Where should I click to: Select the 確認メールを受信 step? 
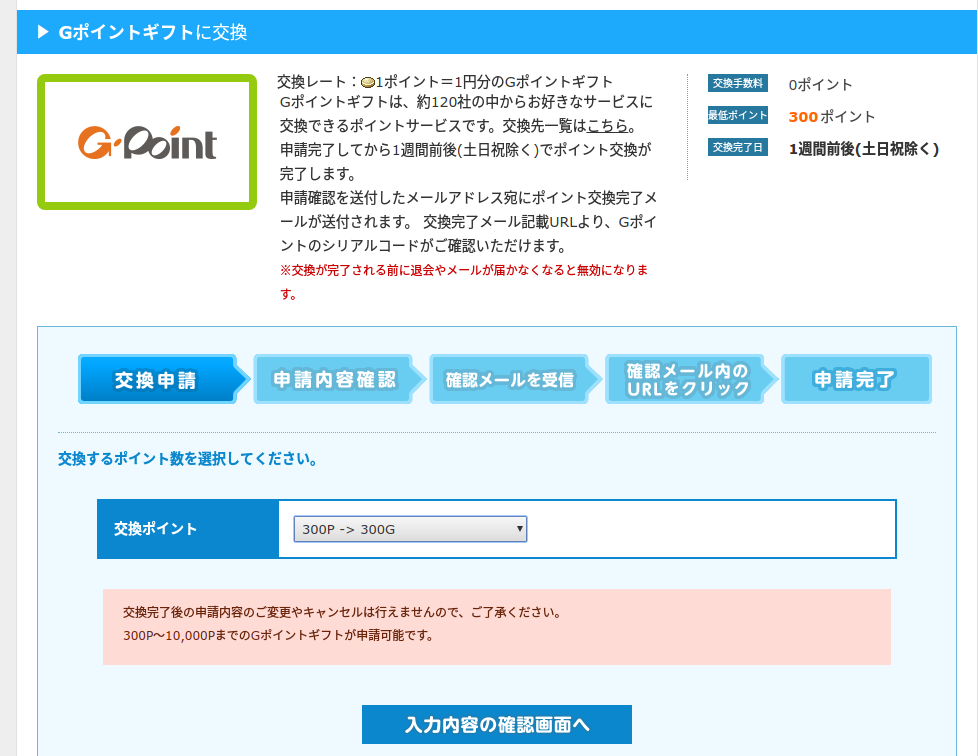tap(515, 379)
